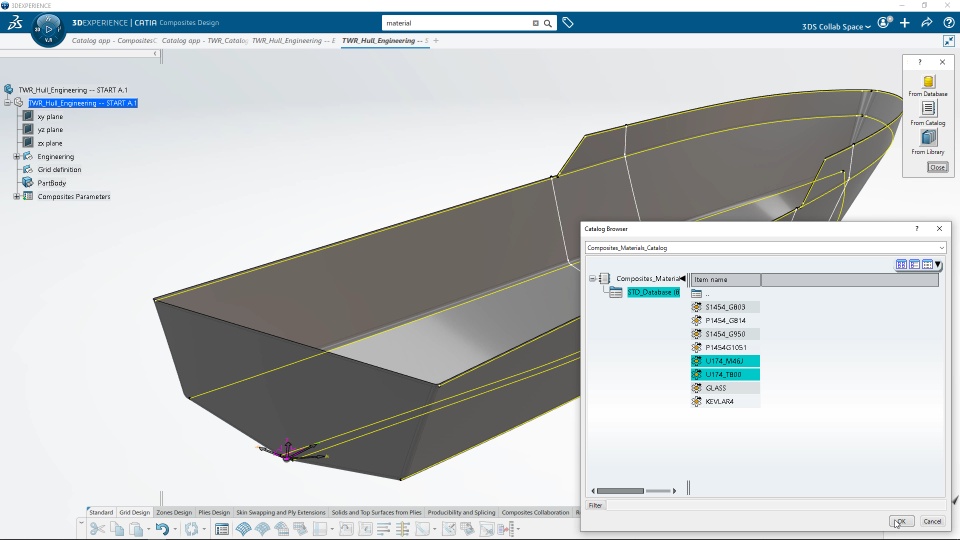Switch to Grid Design tab

[x=134, y=512]
